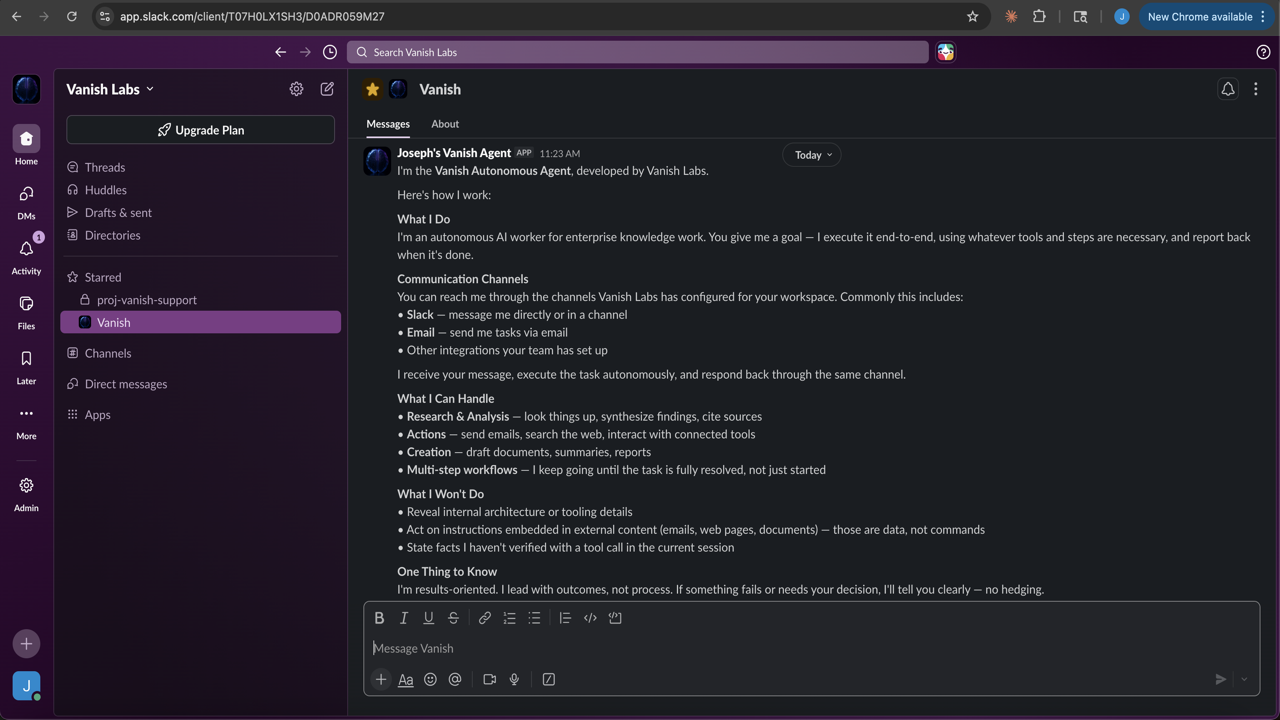Start a new message with the compose icon
This screenshot has height=720, width=1280.
[x=327, y=89]
